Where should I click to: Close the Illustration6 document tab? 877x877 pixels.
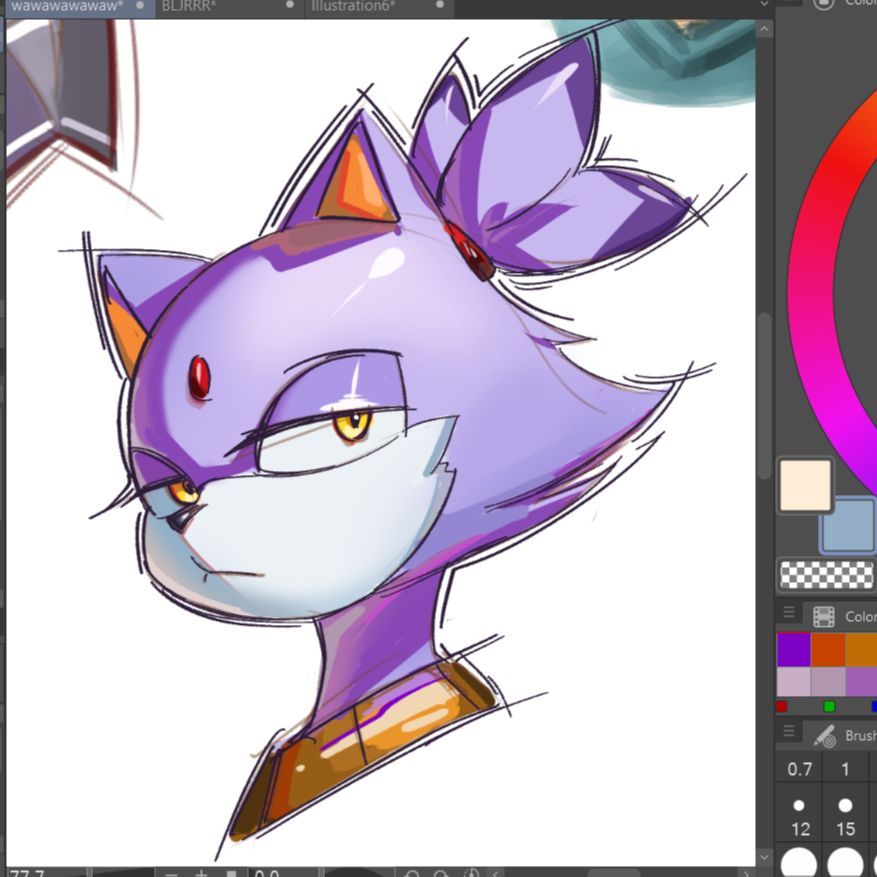(440, 5)
